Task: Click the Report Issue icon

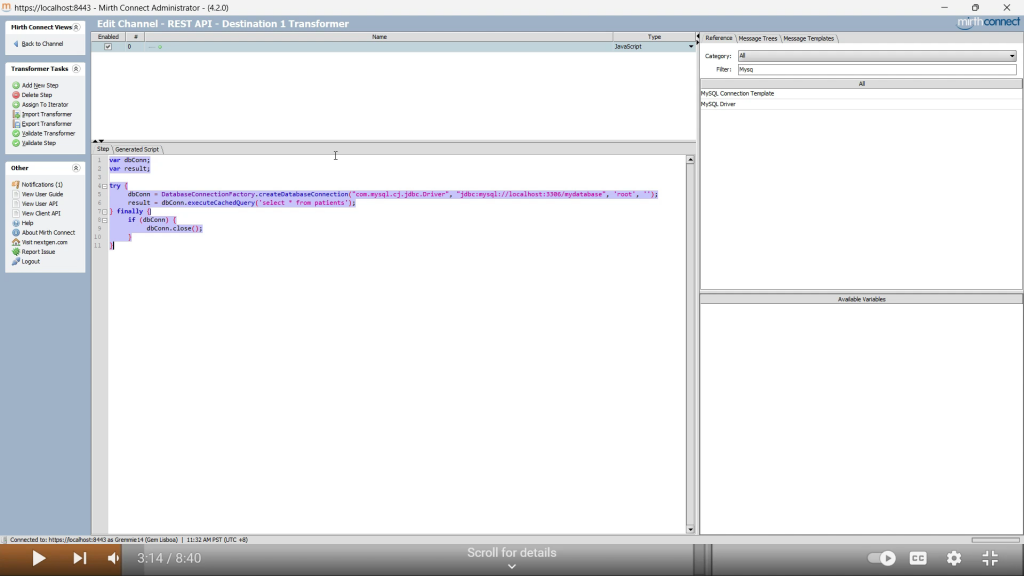Action: pos(16,251)
